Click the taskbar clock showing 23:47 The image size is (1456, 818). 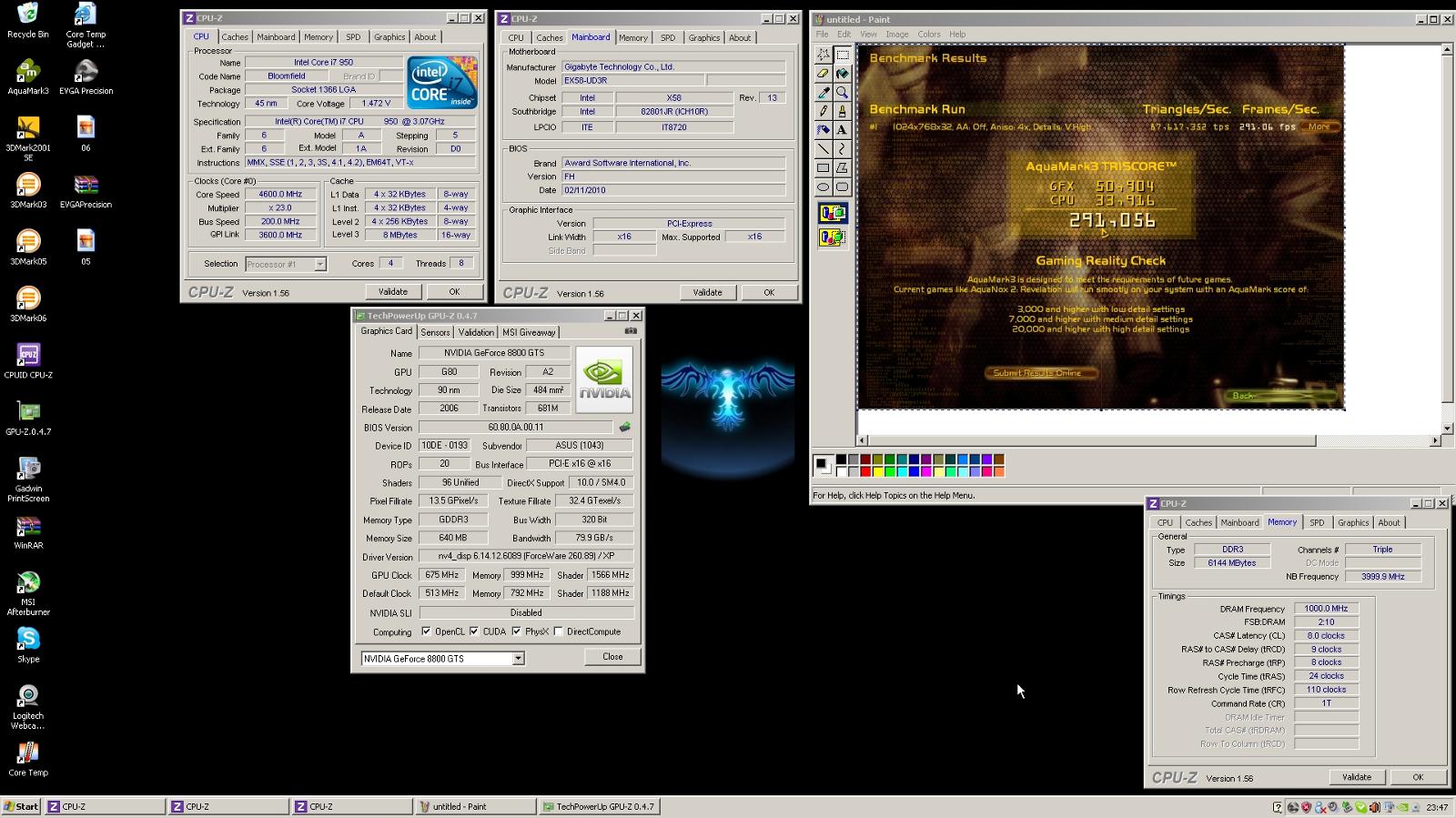tap(1437, 807)
